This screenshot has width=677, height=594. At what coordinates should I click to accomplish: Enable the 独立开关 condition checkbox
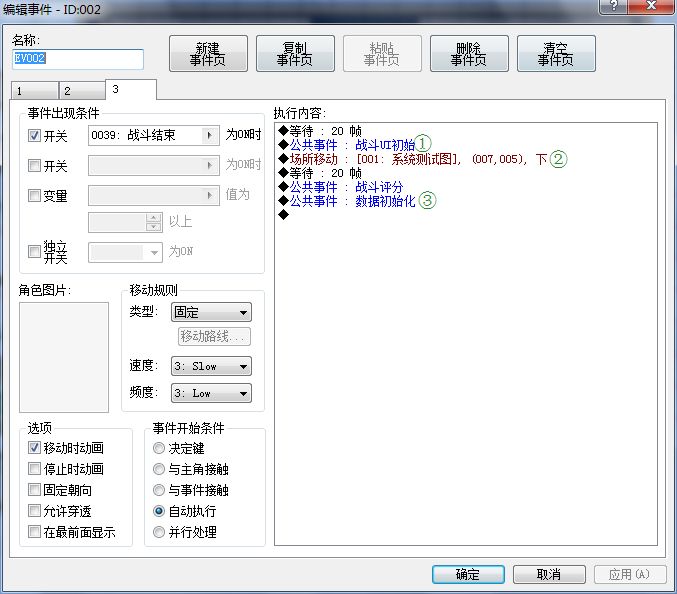35,251
